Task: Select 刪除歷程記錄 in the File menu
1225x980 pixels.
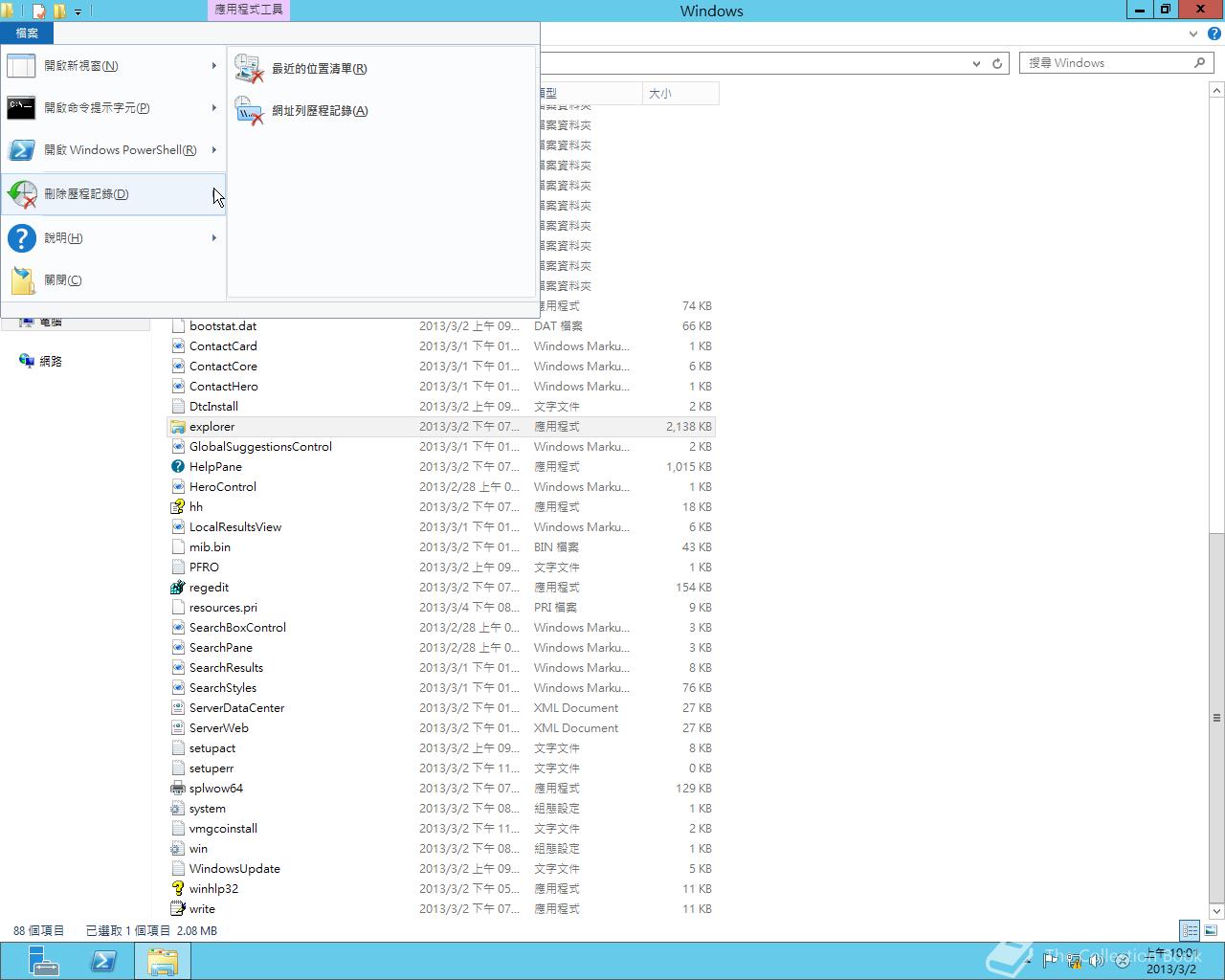Action: tap(113, 194)
